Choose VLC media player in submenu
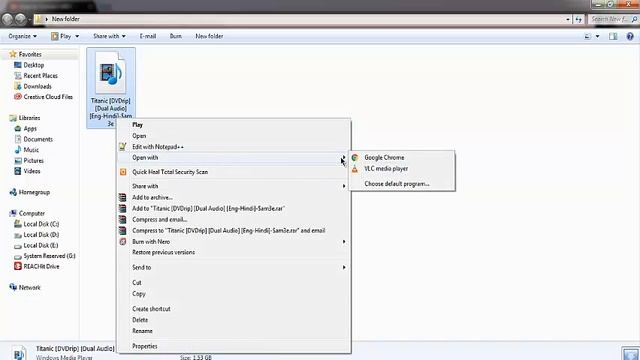 click(402, 168)
